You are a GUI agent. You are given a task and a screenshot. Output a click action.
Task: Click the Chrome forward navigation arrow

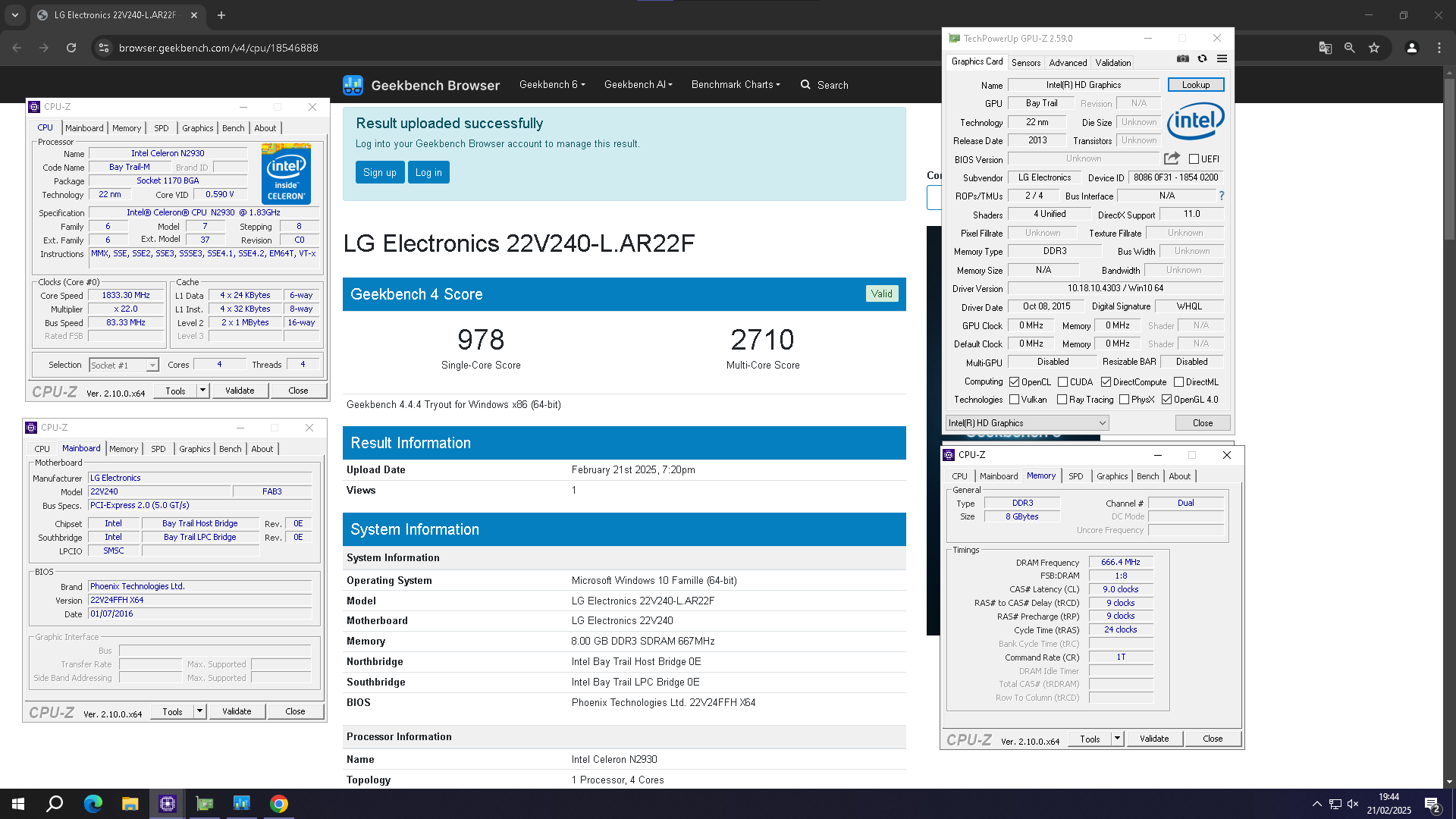tap(44, 48)
